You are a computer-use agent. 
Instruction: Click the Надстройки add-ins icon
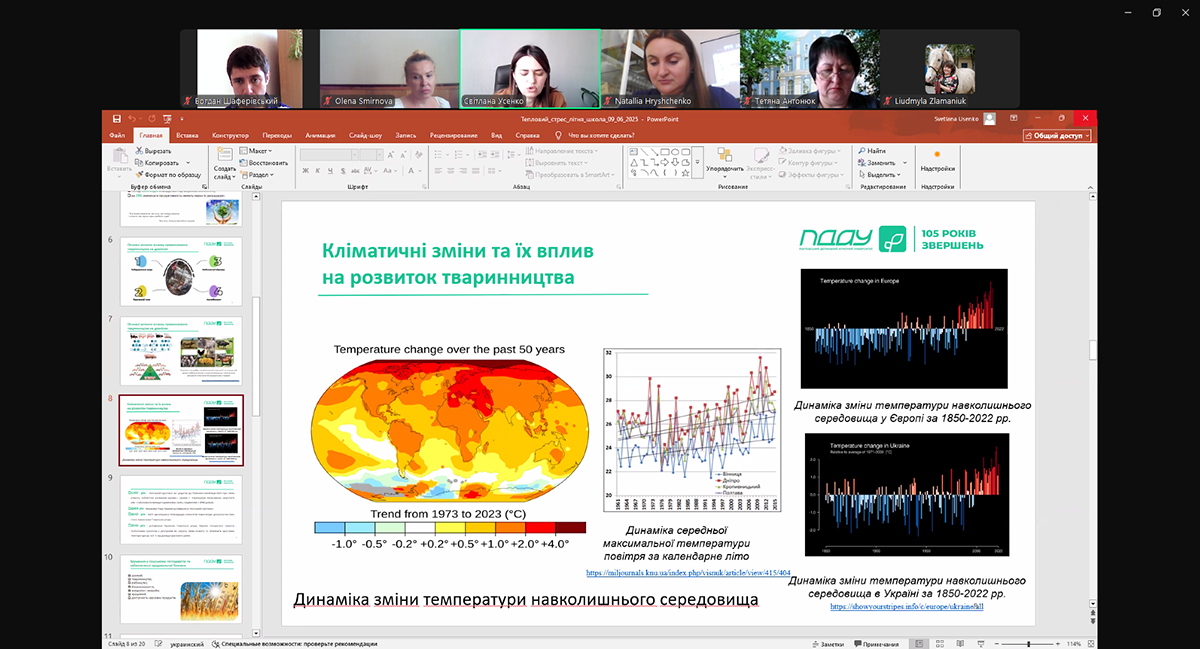(937, 154)
